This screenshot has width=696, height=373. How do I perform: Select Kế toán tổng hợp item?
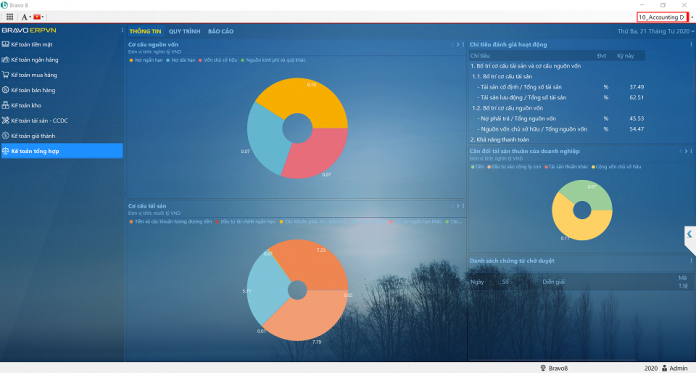[62, 151]
